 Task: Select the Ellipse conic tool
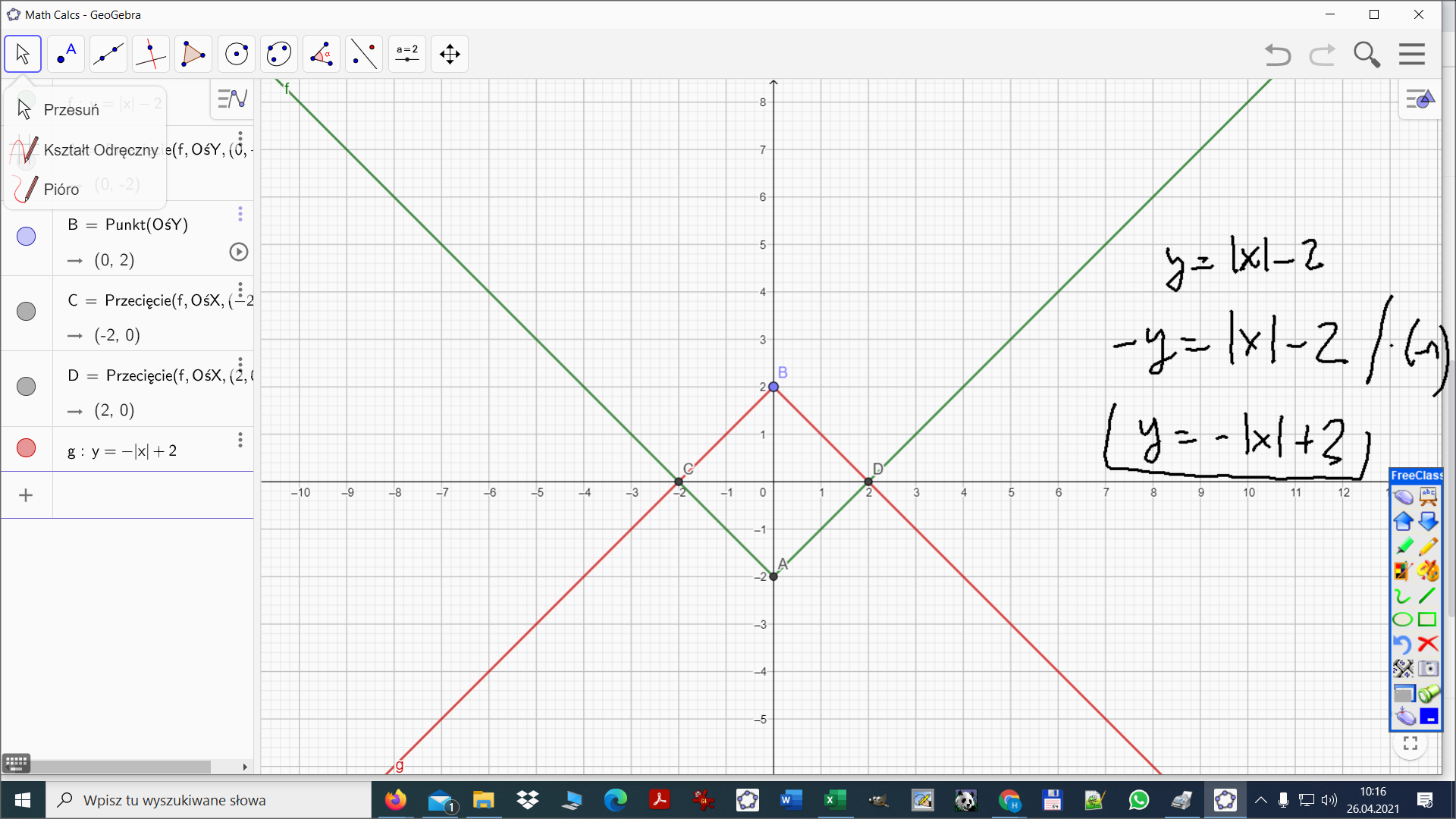point(279,54)
